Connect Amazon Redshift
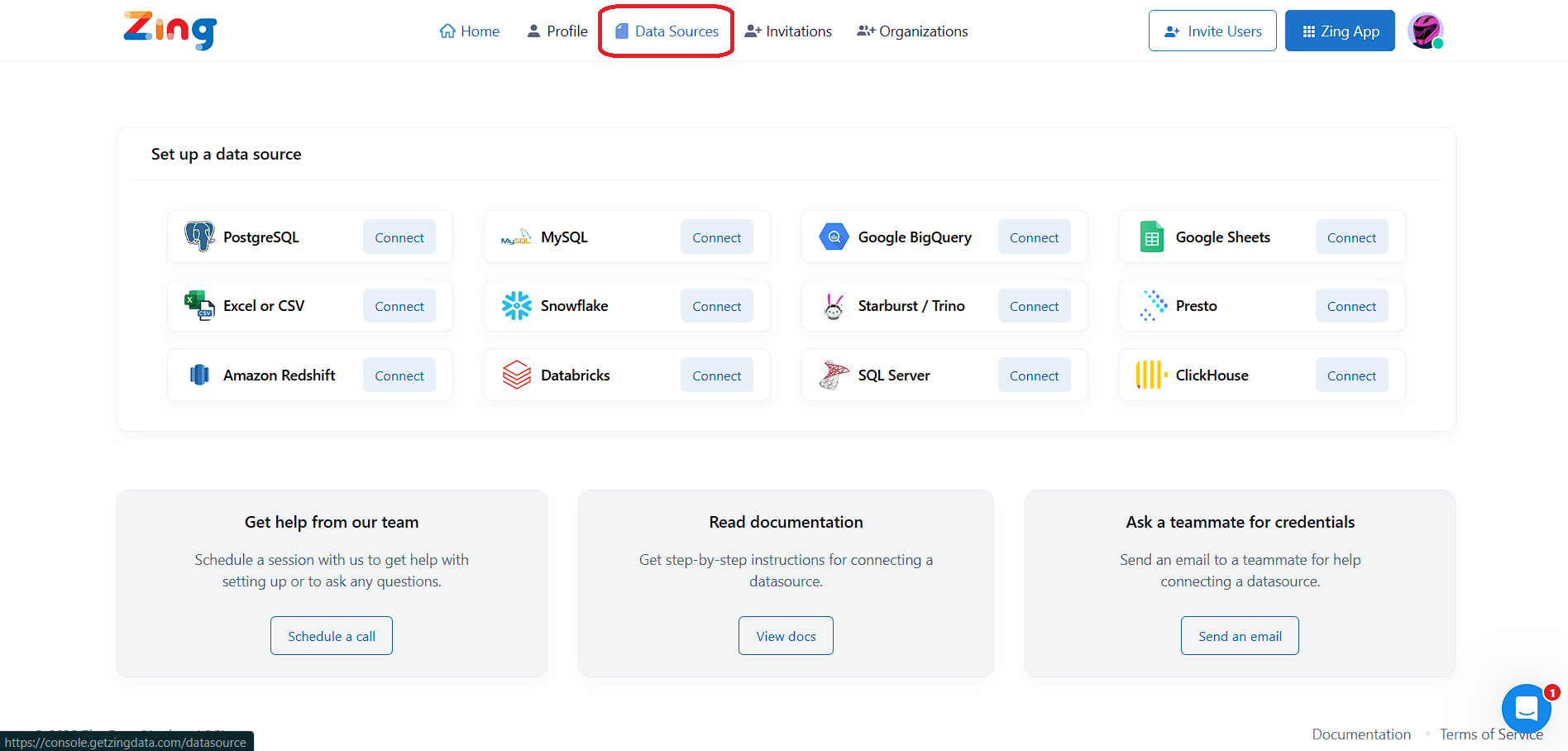This screenshot has height=751, width=1568. point(399,375)
